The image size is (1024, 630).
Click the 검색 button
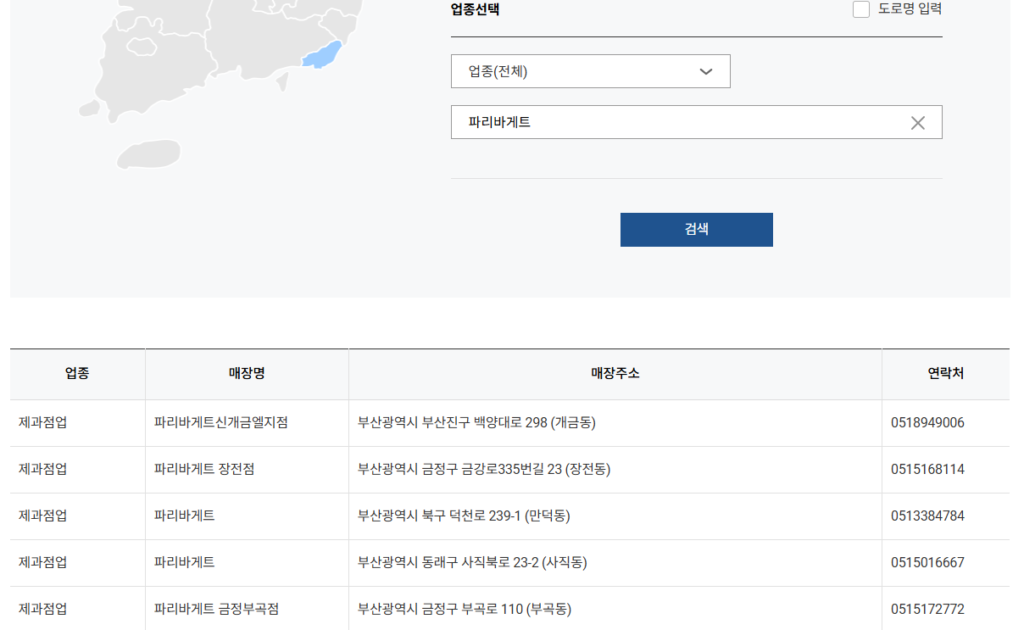click(x=696, y=229)
